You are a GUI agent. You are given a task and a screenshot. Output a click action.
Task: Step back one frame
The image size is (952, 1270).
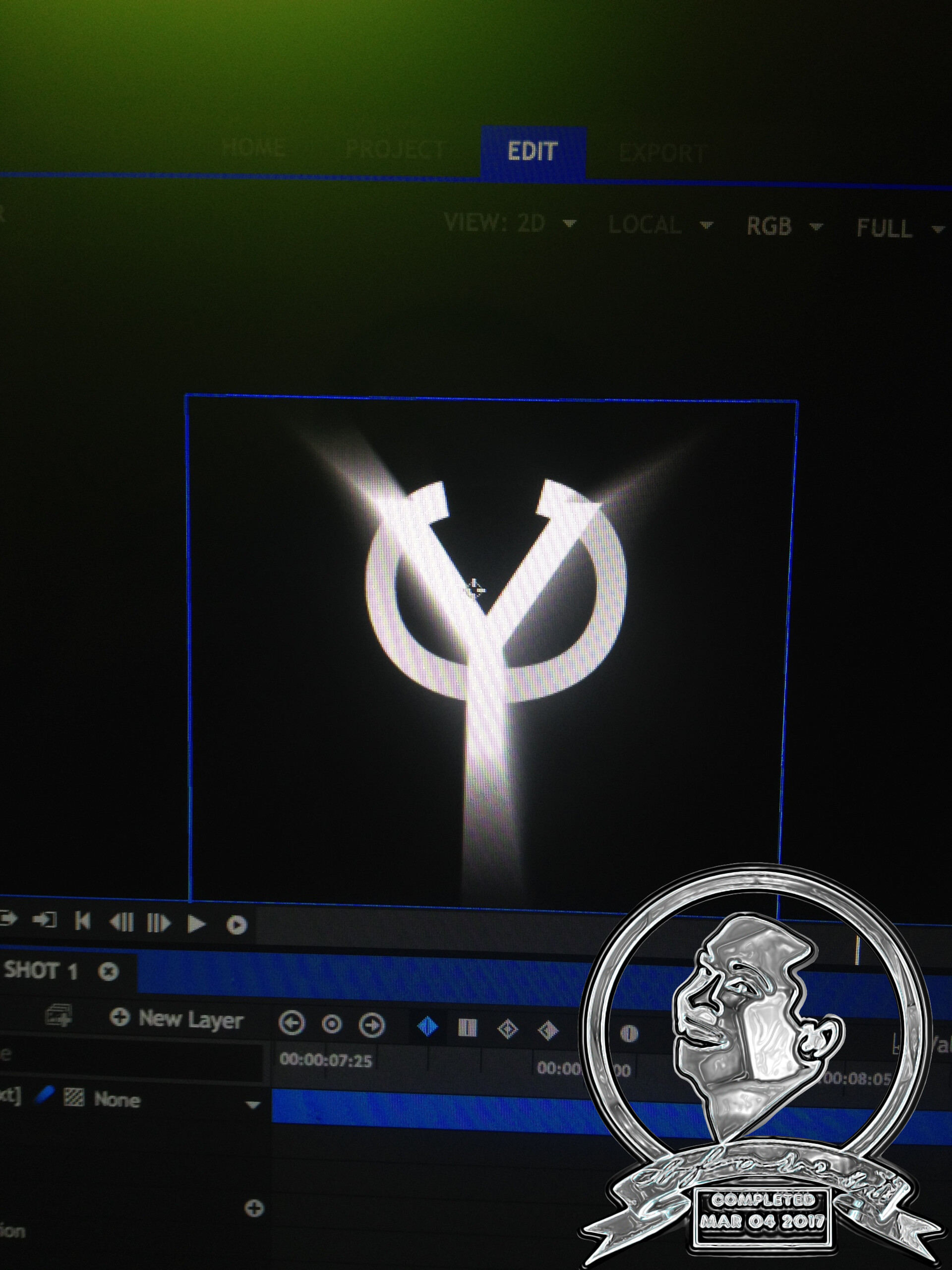pos(122,922)
